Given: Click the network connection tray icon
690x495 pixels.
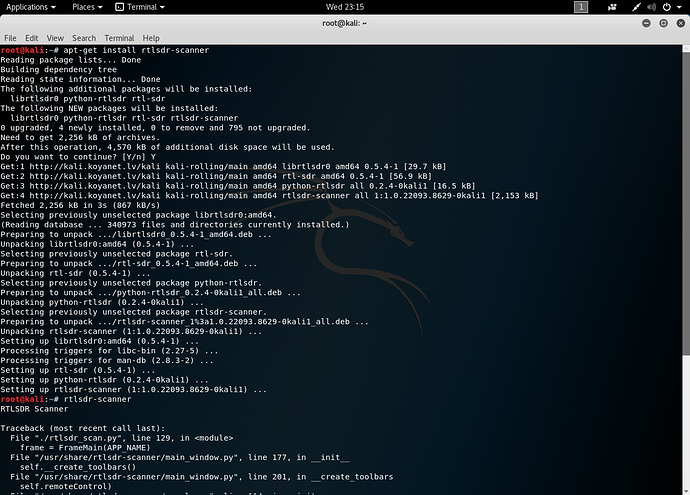Looking at the screenshot, I should coord(636,7).
